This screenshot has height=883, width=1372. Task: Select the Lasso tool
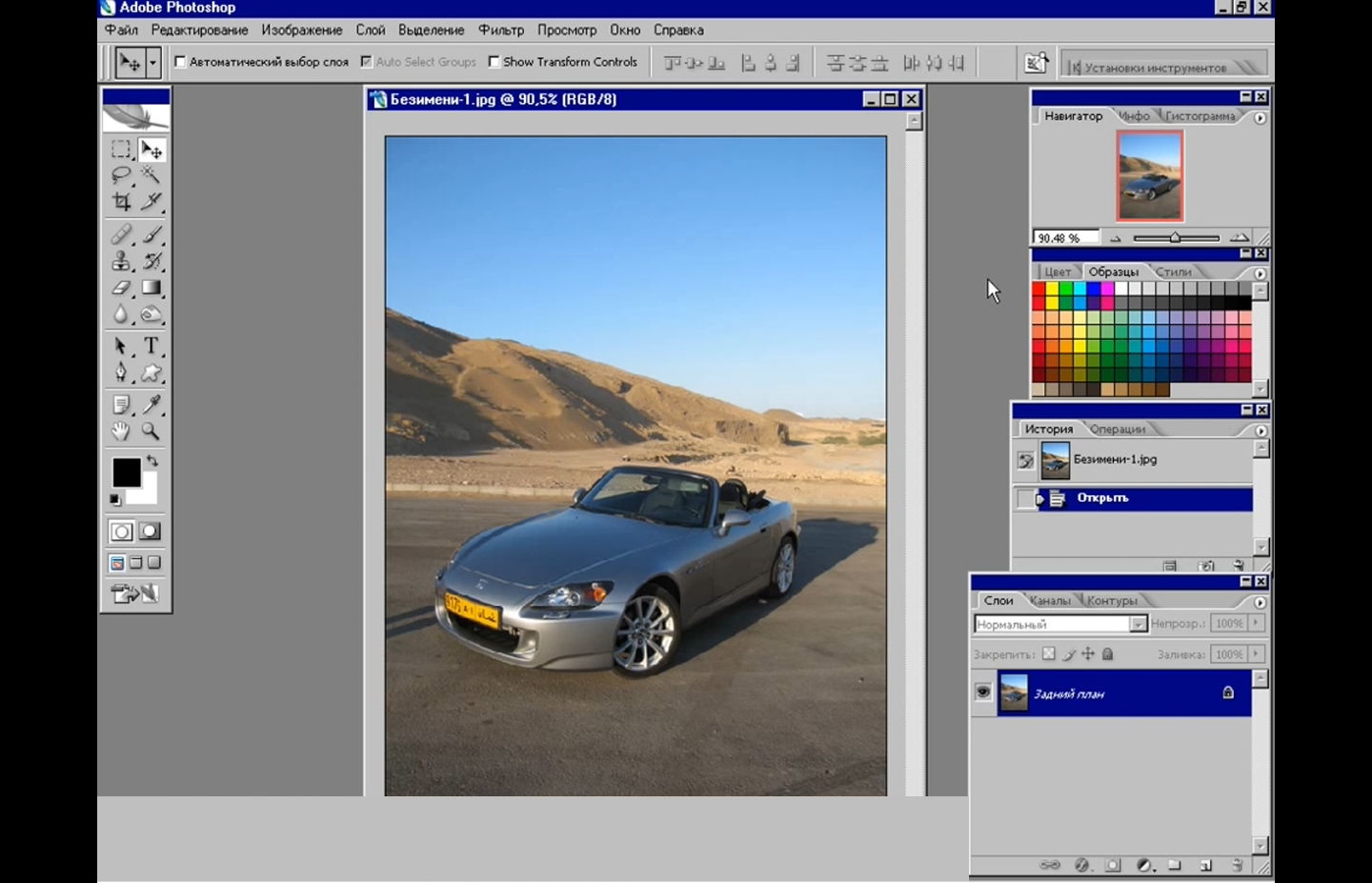click(x=121, y=175)
